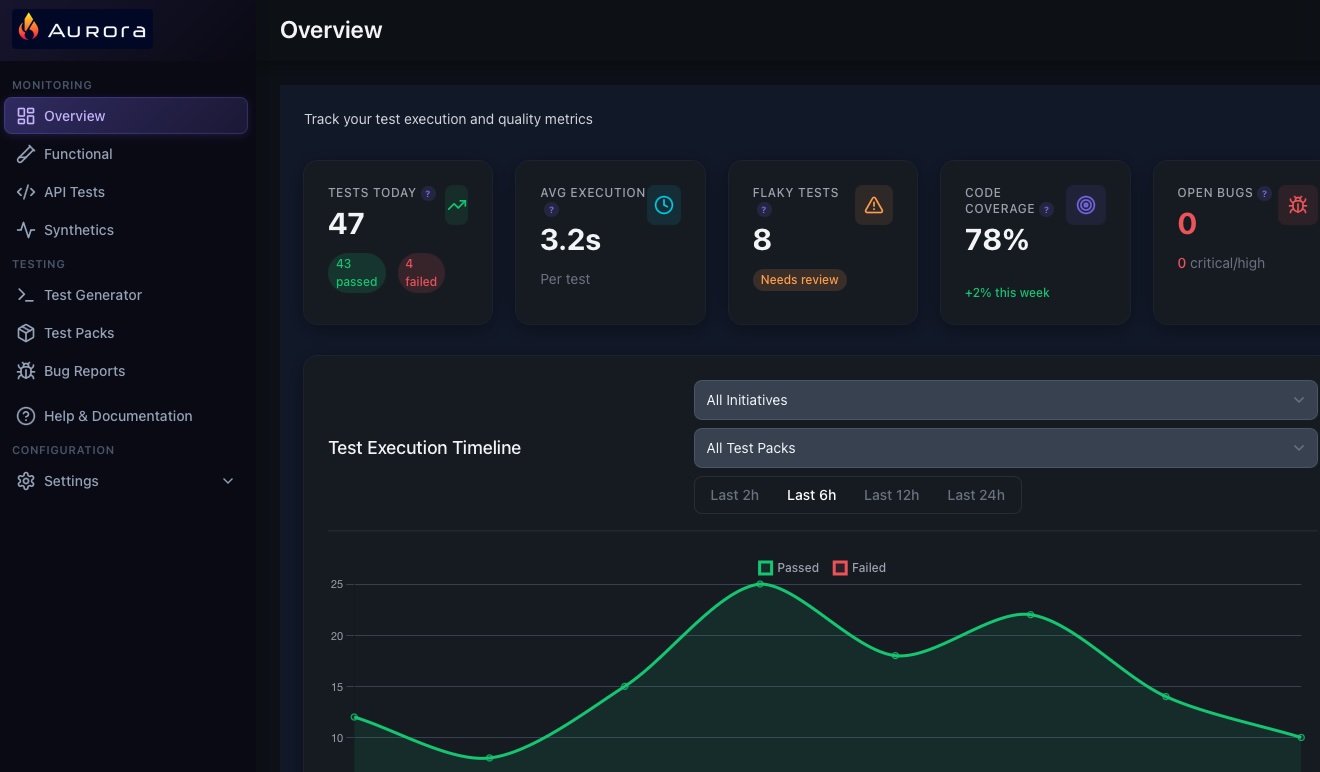
Task: Click the help tooltip icon beside Code Coverage
Action: [1046, 209]
